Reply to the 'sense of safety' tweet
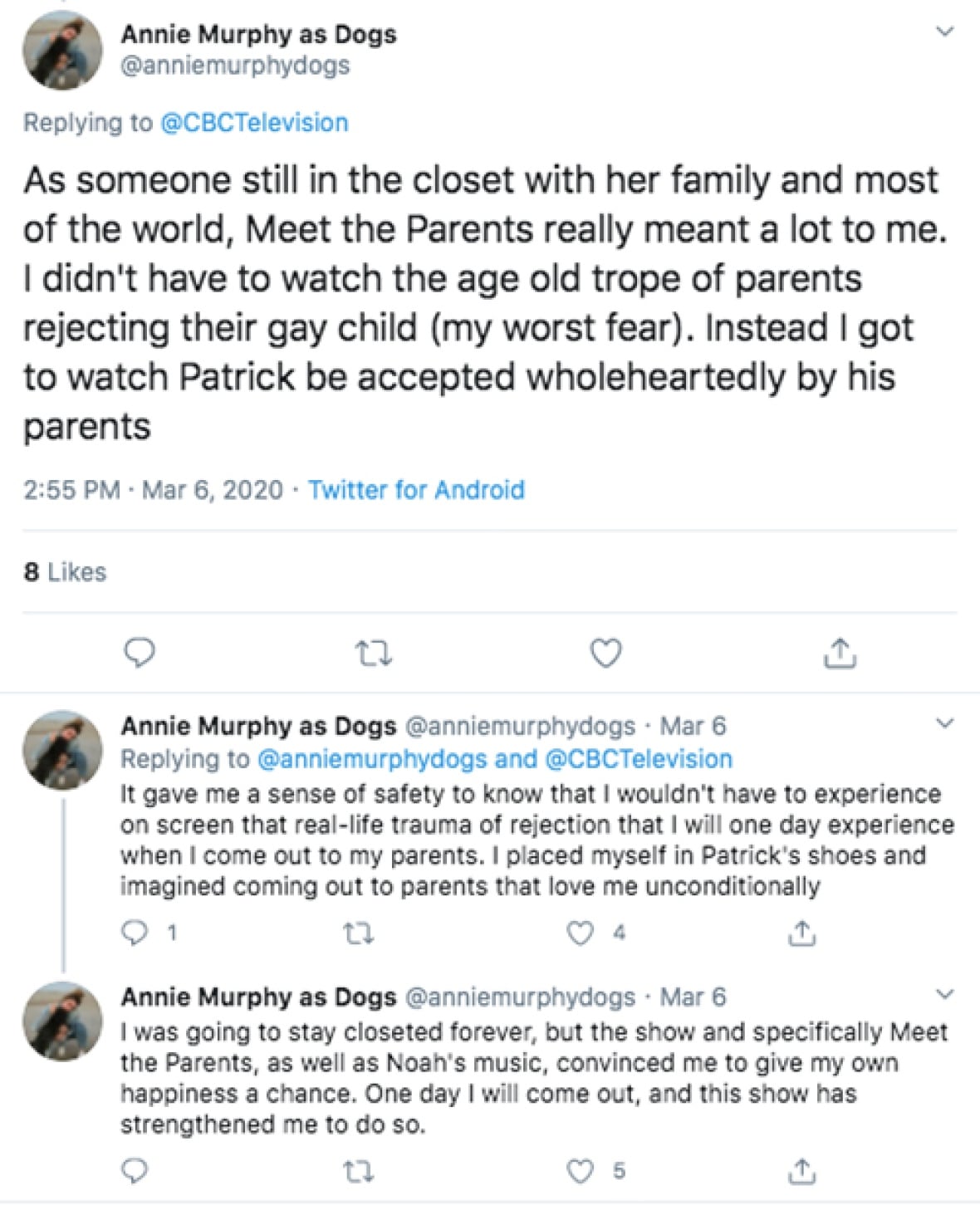 [135, 933]
